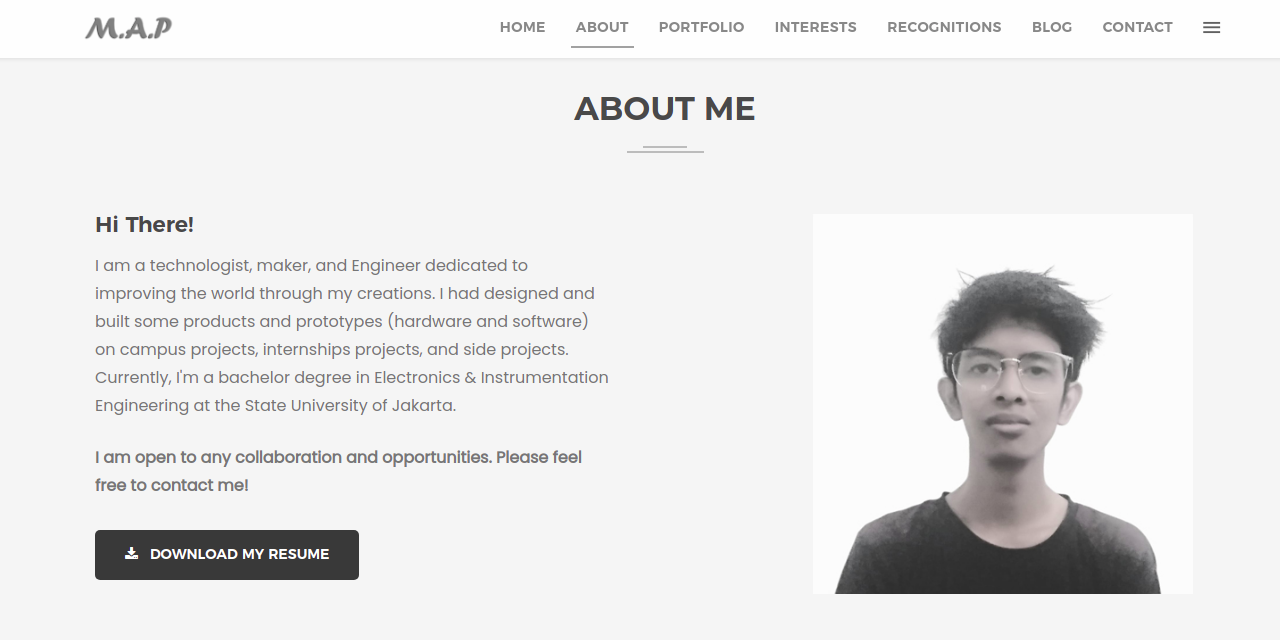Go to the RECOGNITIONS page
This screenshot has height=640, width=1280.
(x=944, y=27)
